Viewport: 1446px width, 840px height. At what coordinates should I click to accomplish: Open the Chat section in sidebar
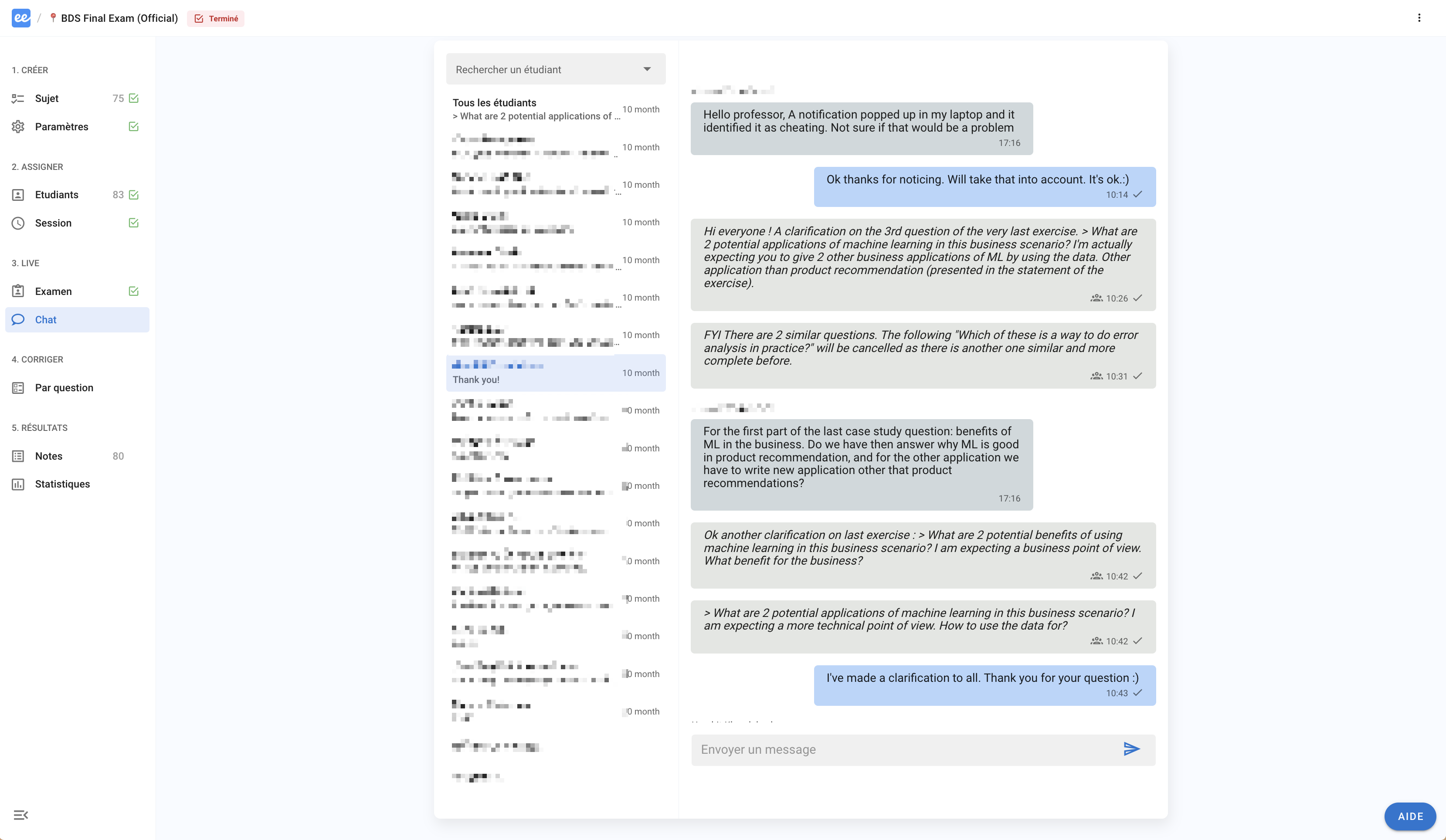[x=45, y=320]
